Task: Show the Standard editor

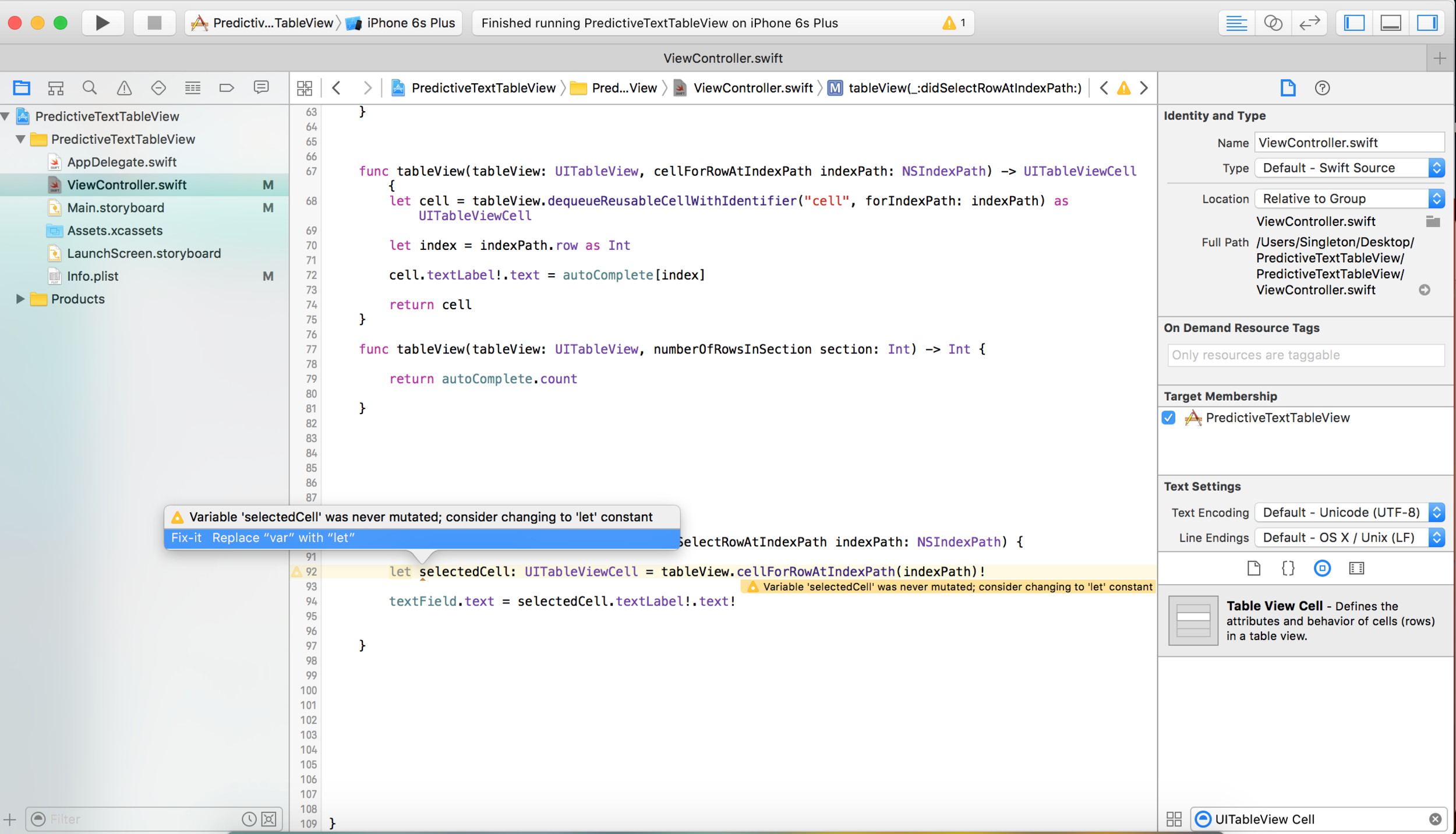Action: (x=1236, y=23)
